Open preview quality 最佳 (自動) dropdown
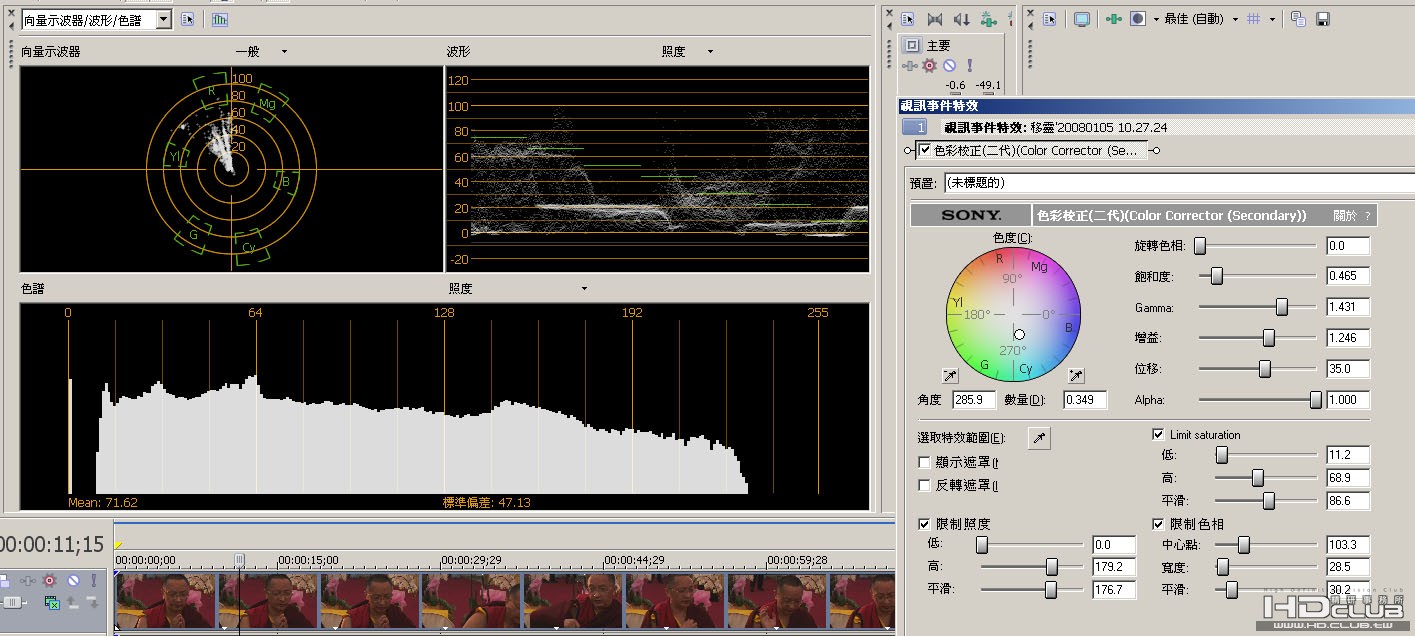1415x636 pixels. pyautogui.click(x=1201, y=19)
